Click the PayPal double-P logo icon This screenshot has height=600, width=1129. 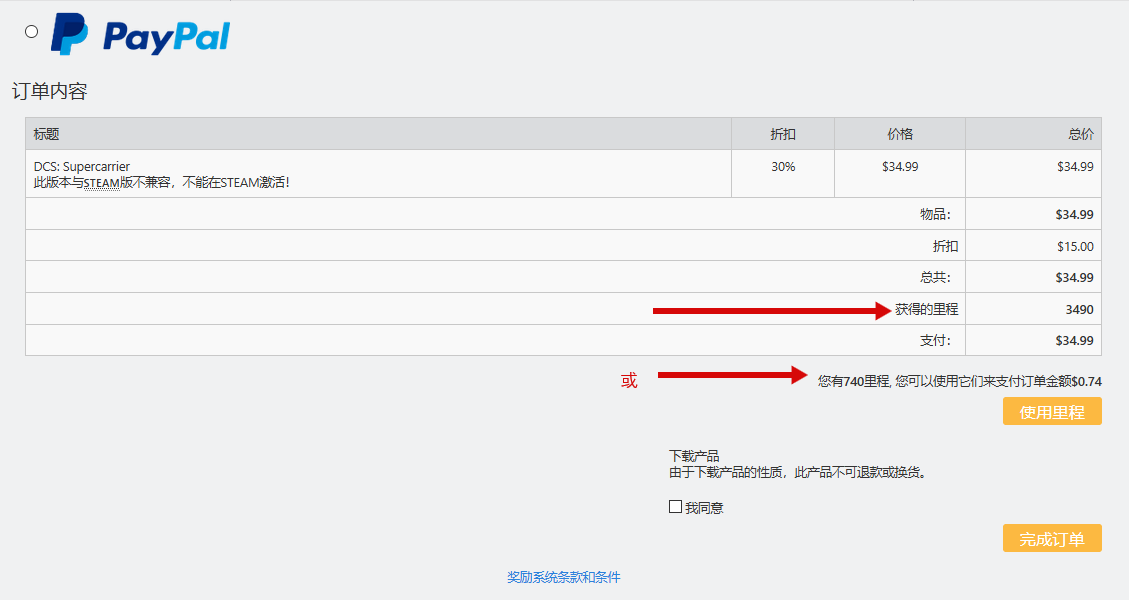click(70, 35)
